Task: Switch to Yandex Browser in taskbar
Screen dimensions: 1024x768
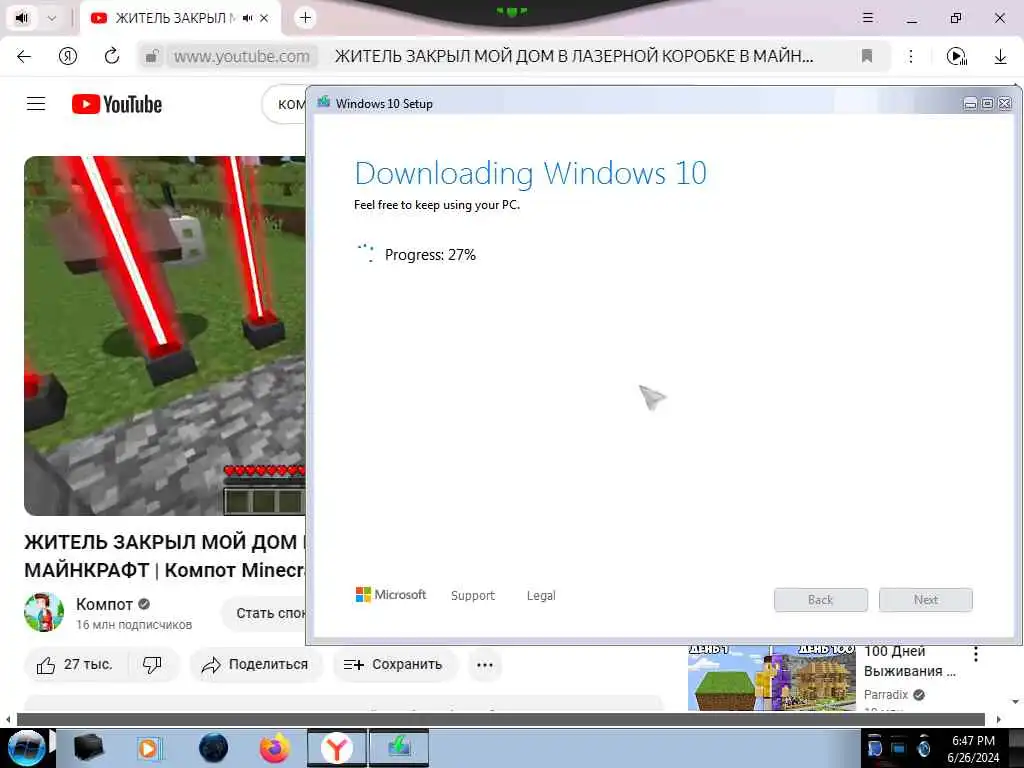Action: pyautogui.click(x=336, y=748)
